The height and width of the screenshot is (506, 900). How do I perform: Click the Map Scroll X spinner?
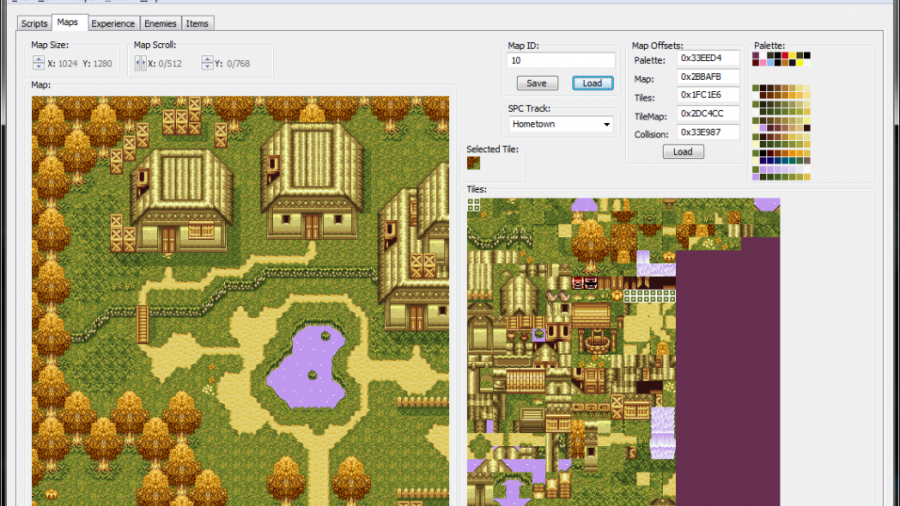click(x=141, y=64)
